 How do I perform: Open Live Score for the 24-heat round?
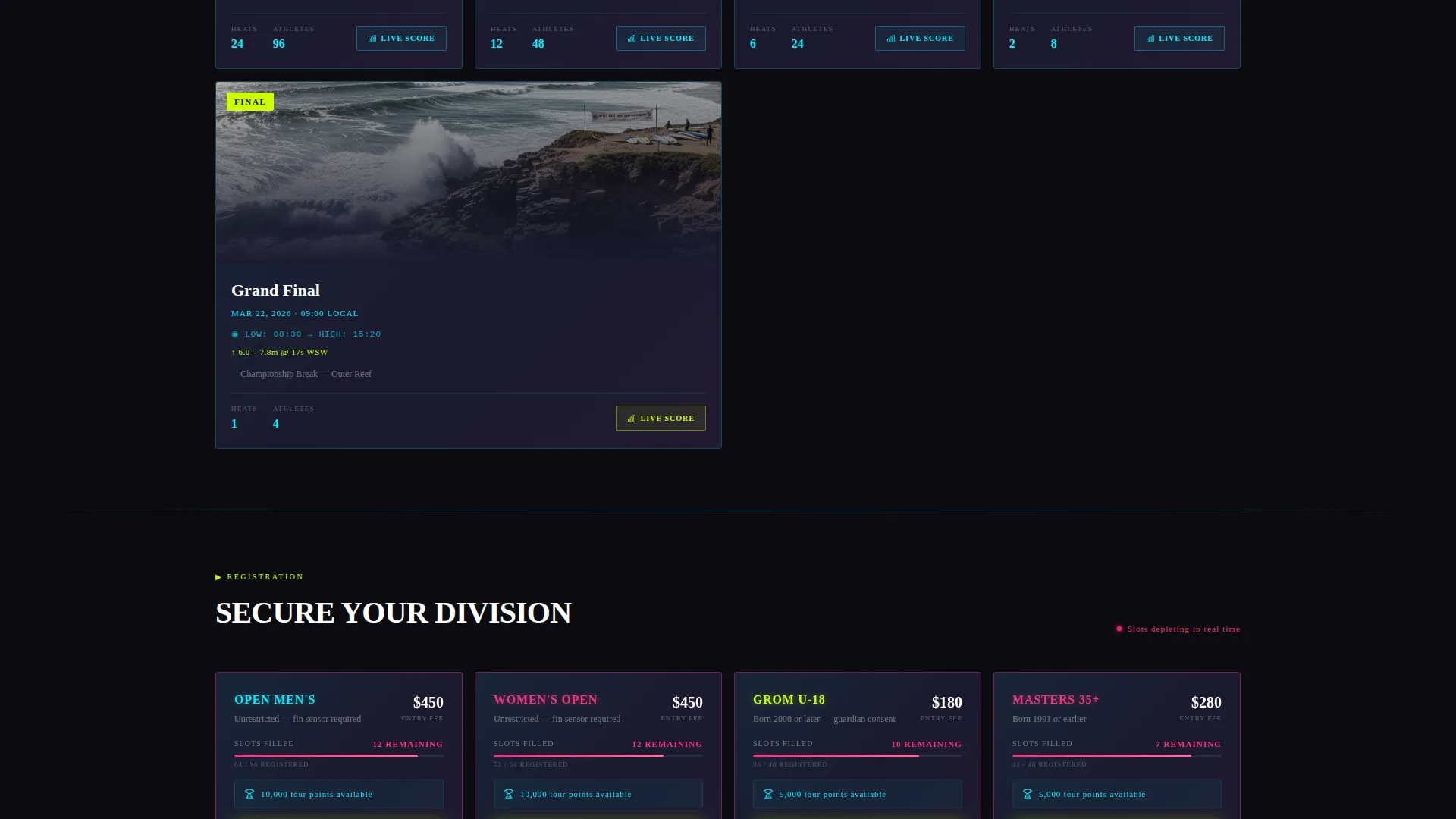[401, 38]
